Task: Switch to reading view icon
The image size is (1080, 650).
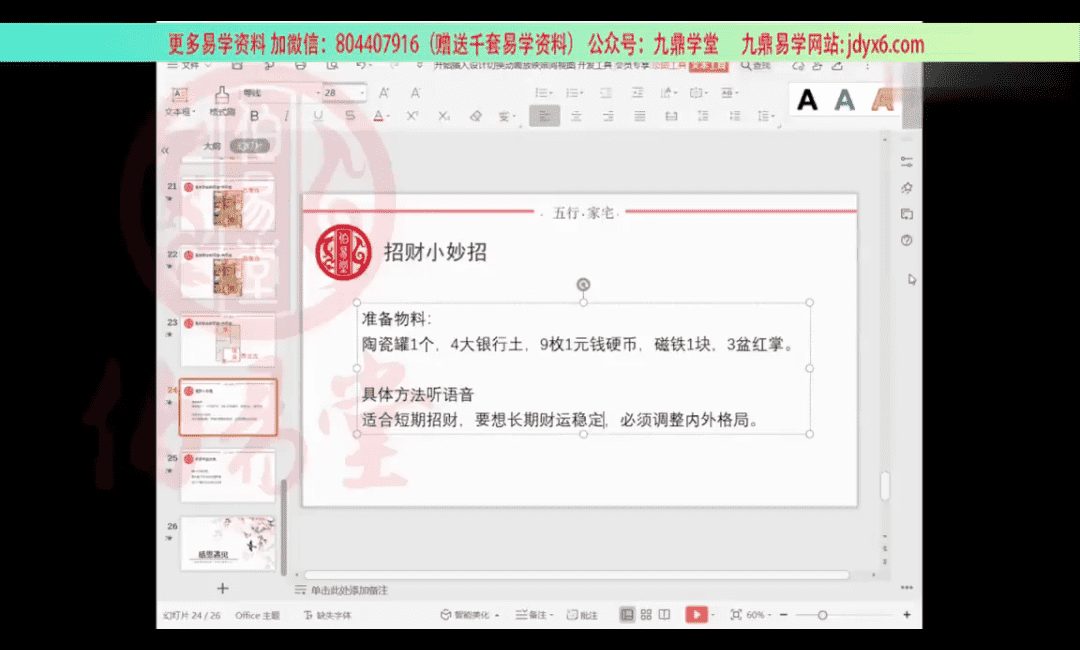Action: pyautogui.click(x=666, y=615)
